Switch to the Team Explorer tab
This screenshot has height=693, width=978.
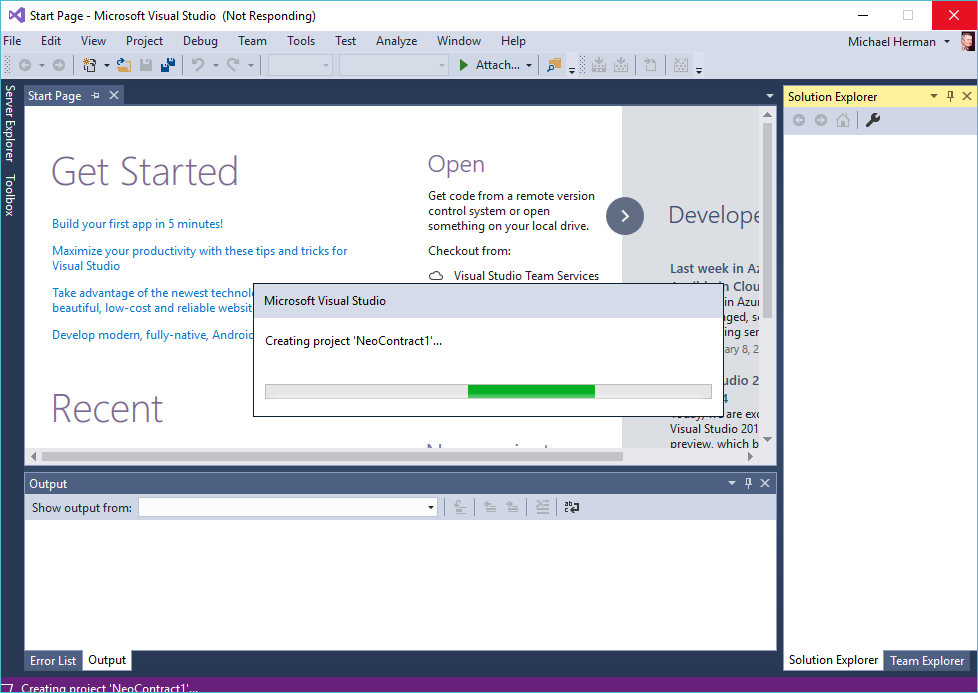pos(927,661)
